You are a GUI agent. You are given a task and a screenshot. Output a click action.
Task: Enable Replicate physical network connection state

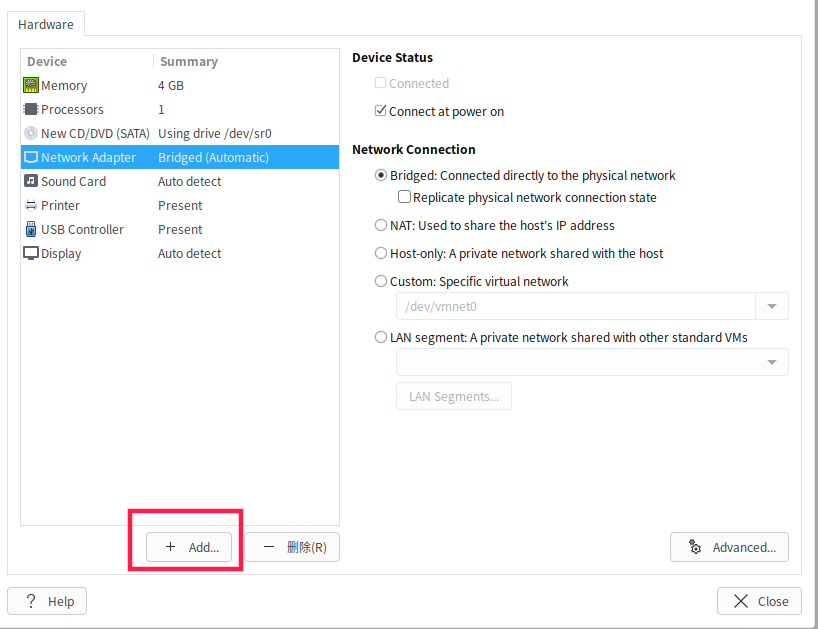404,197
